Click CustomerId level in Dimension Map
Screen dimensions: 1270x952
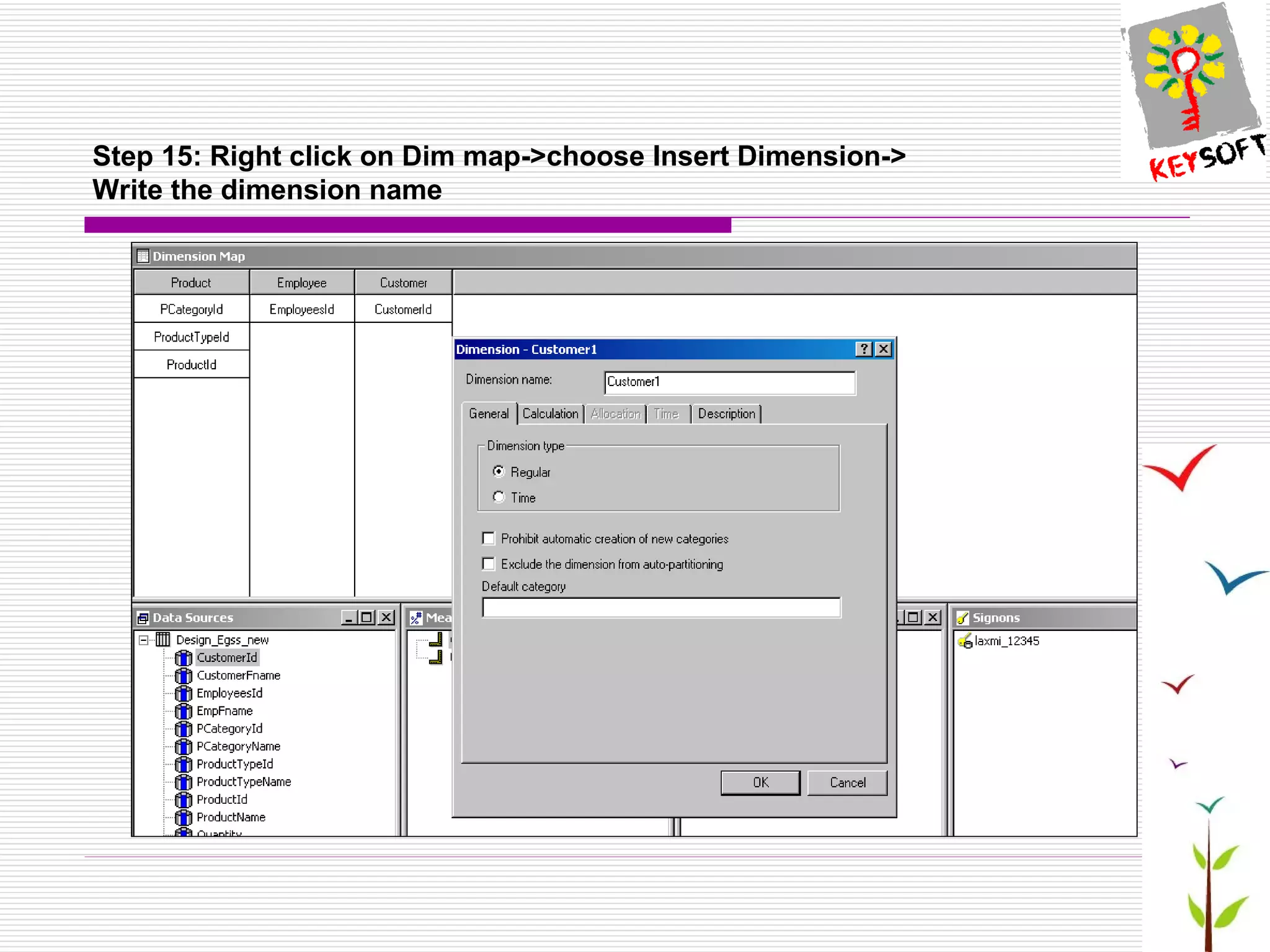(403, 309)
